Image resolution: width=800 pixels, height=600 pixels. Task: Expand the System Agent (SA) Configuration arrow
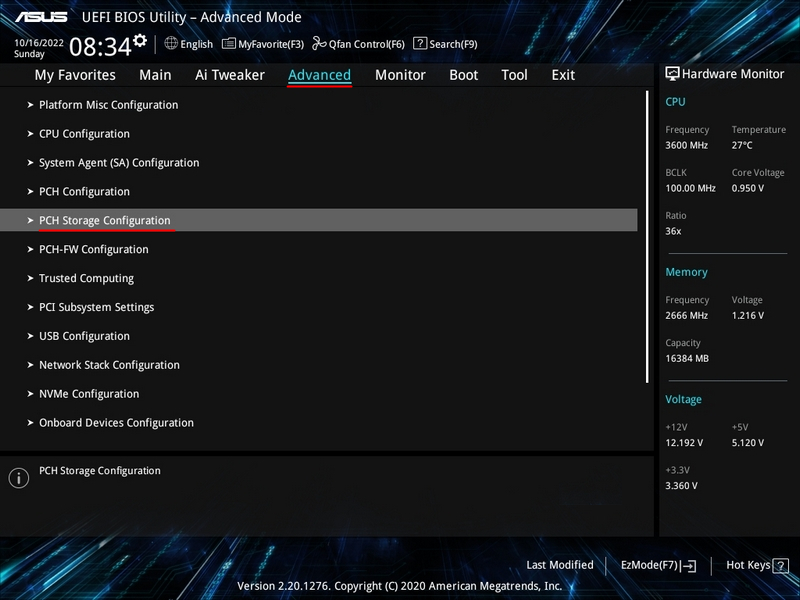(x=30, y=163)
